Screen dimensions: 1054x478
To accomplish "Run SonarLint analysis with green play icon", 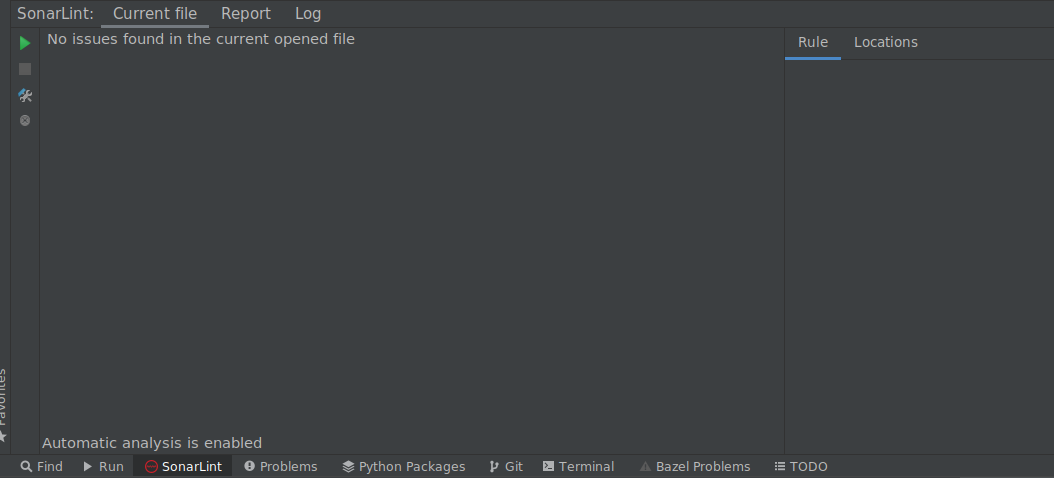I will 25,44.
